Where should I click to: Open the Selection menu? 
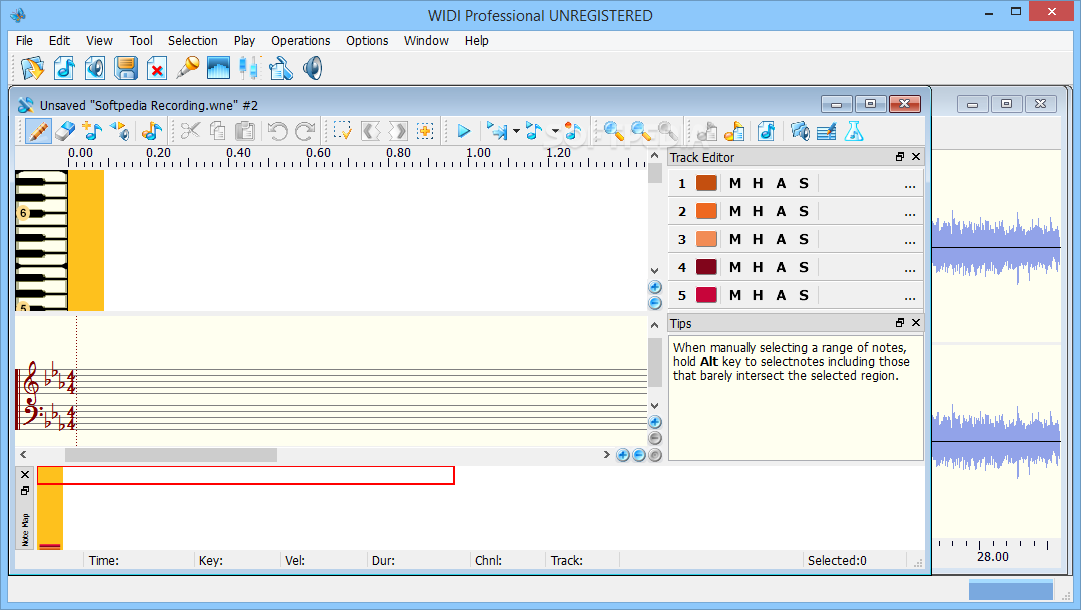[x=192, y=41]
